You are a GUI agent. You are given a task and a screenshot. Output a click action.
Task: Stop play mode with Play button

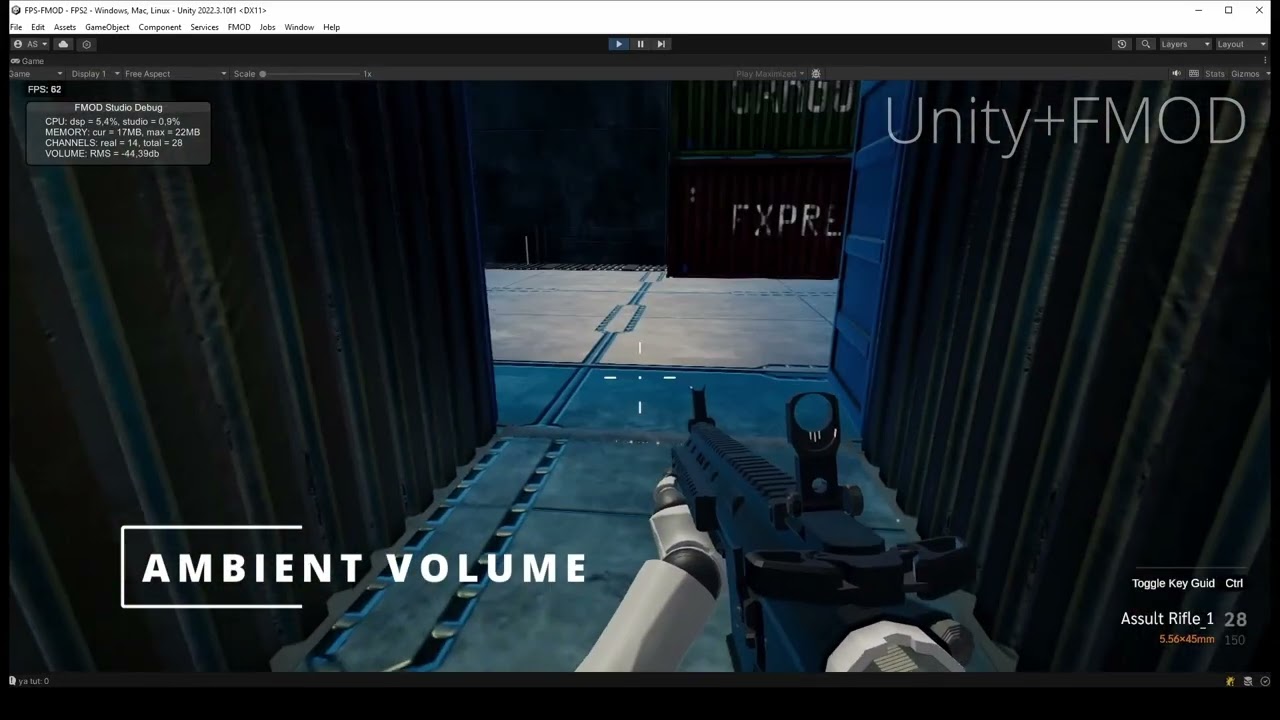(x=618, y=44)
